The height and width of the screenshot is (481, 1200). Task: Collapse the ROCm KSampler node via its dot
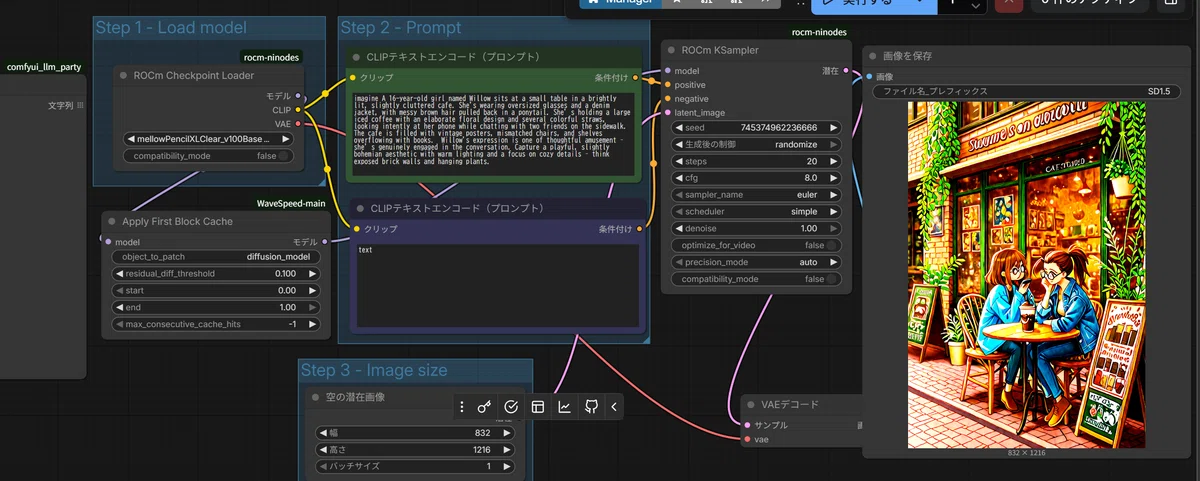point(672,50)
